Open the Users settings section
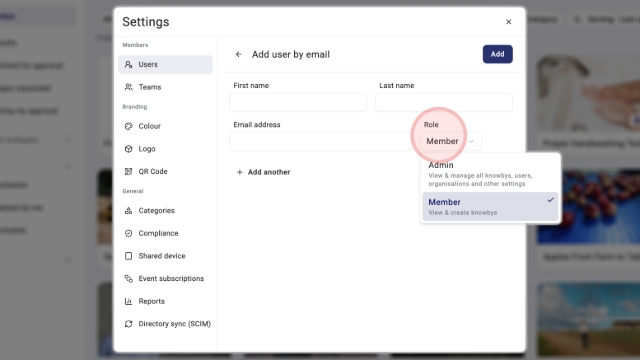Image resolution: width=640 pixels, height=360 pixels. tap(165, 64)
